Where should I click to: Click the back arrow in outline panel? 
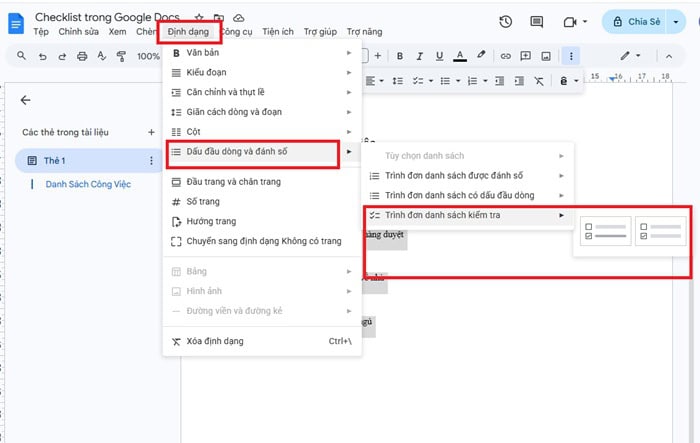click(26, 100)
